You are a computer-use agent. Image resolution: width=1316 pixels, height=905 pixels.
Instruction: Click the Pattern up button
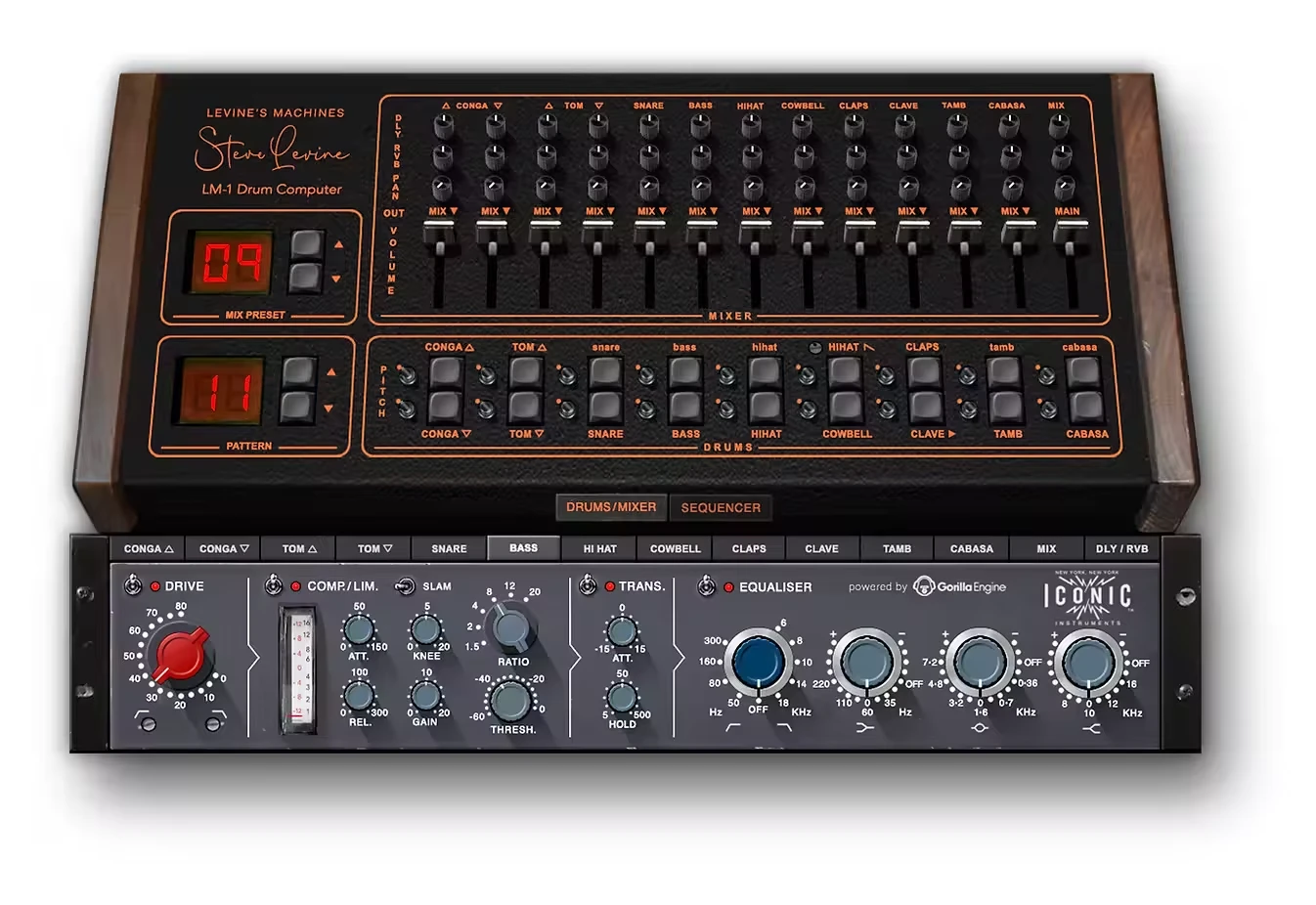pyautogui.click(x=298, y=371)
